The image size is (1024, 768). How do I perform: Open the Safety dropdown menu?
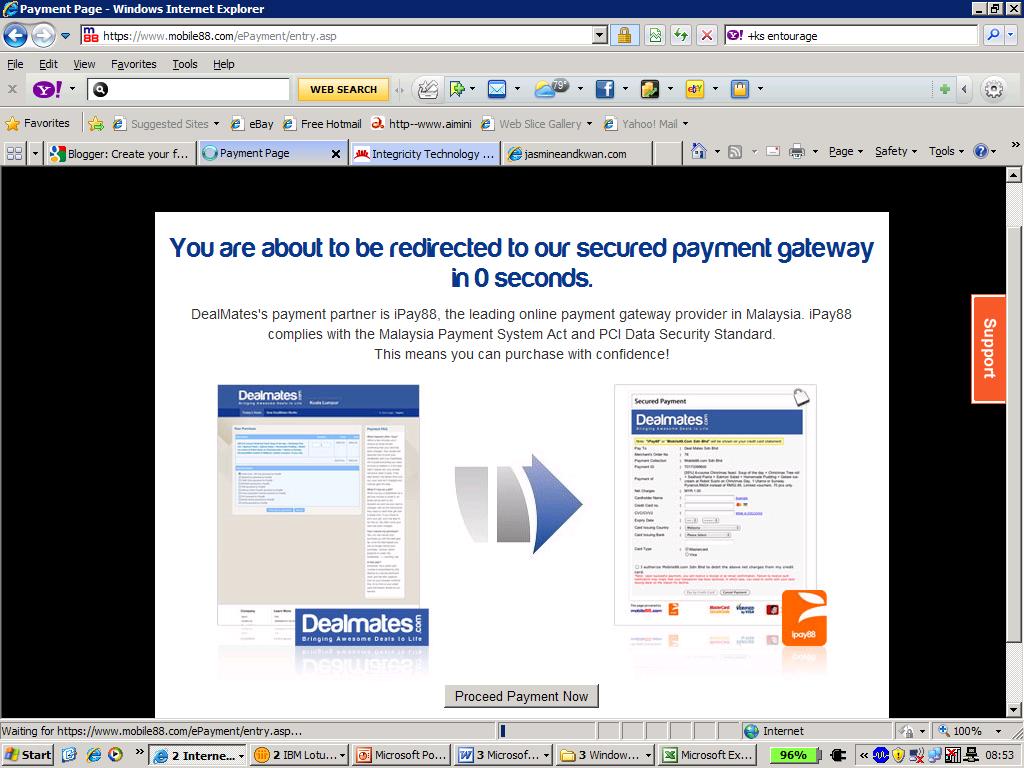point(896,152)
